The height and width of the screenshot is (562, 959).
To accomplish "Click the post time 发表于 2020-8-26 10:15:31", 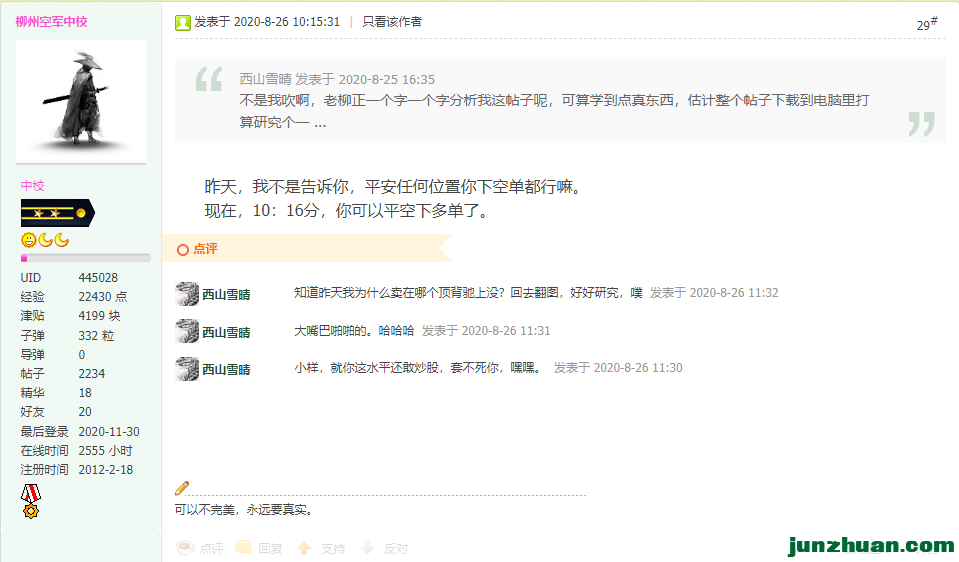I will [x=267, y=22].
